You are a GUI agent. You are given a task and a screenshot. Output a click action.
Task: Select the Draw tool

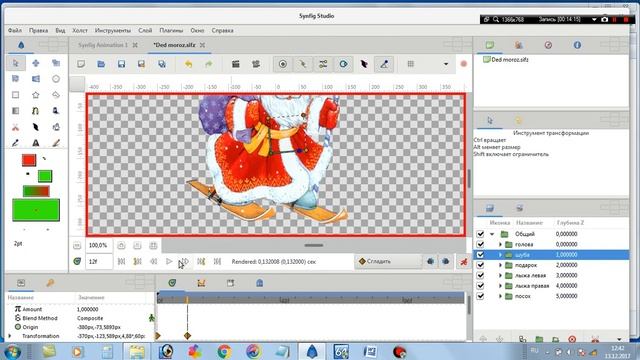click(x=56, y=111)
